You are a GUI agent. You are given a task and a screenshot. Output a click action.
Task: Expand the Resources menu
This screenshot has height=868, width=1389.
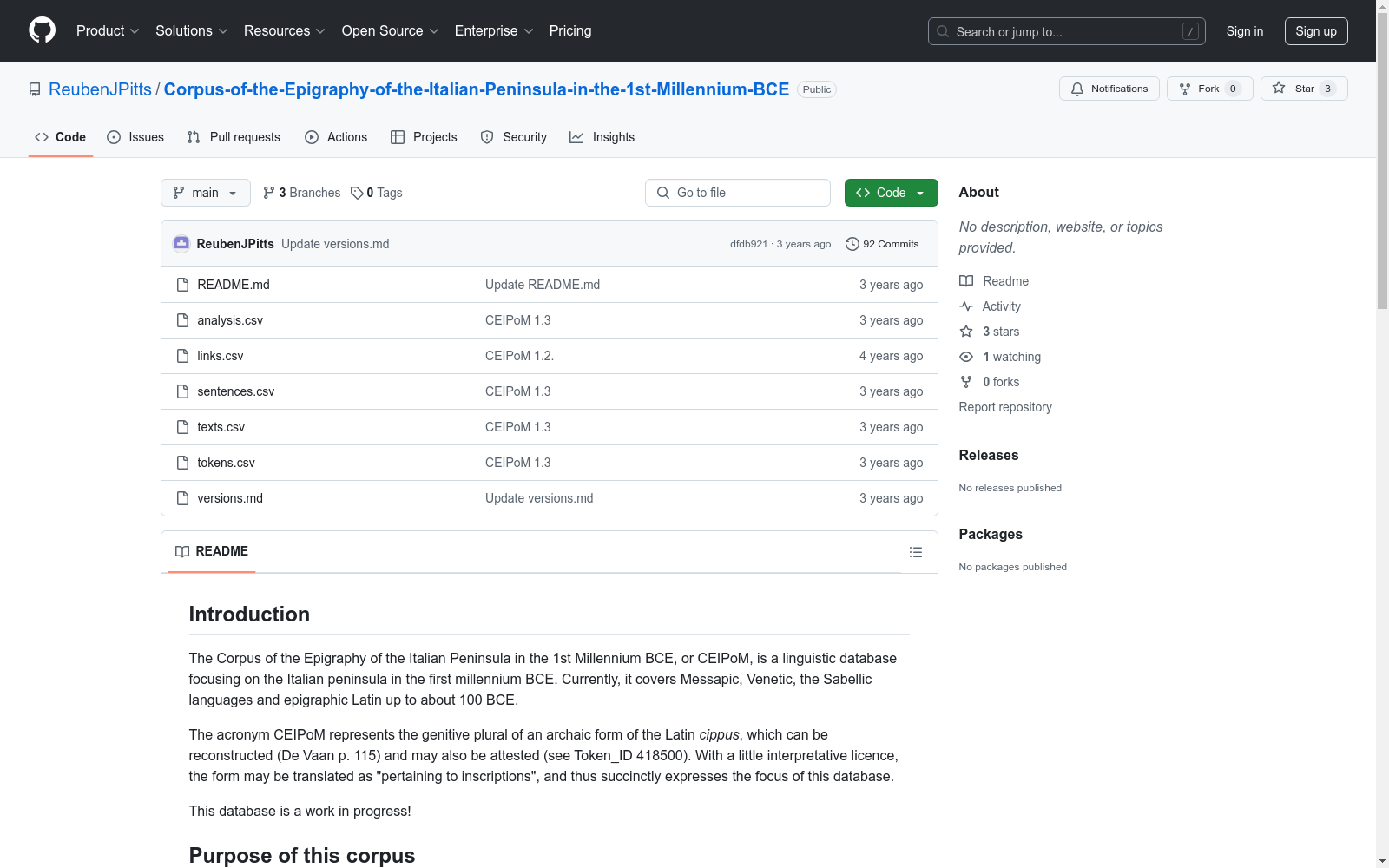point(285,30)
